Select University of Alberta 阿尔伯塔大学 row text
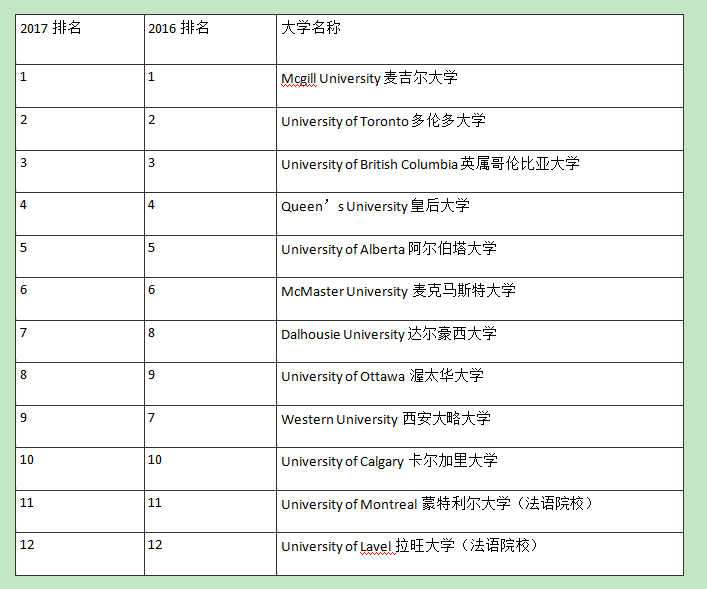Viewport: 707px width, 589px height. point(388,249)
